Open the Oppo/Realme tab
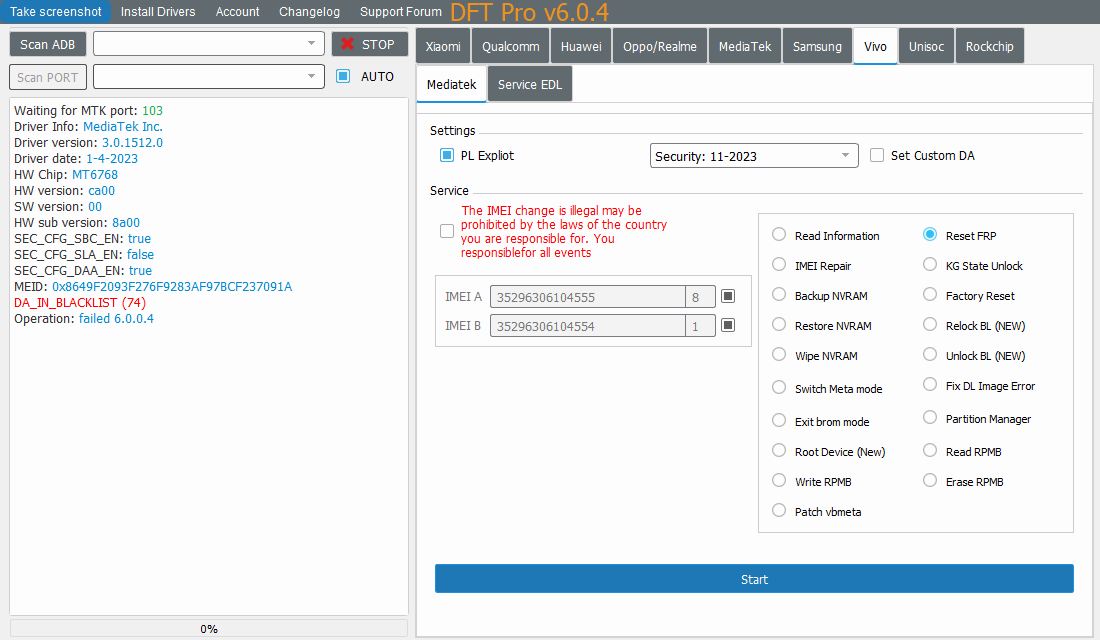The width and height of the screenshot is (1100, 640). 659,46
